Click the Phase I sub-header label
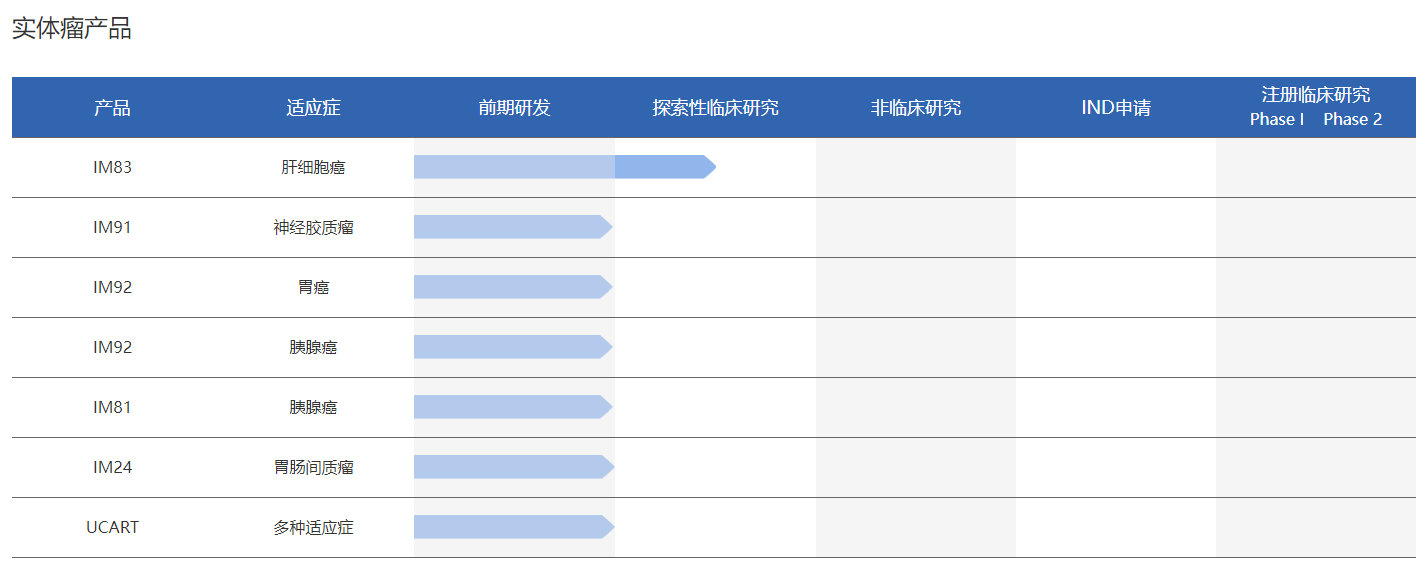This screenshot has height=575, width=1425. point(1277,120)
